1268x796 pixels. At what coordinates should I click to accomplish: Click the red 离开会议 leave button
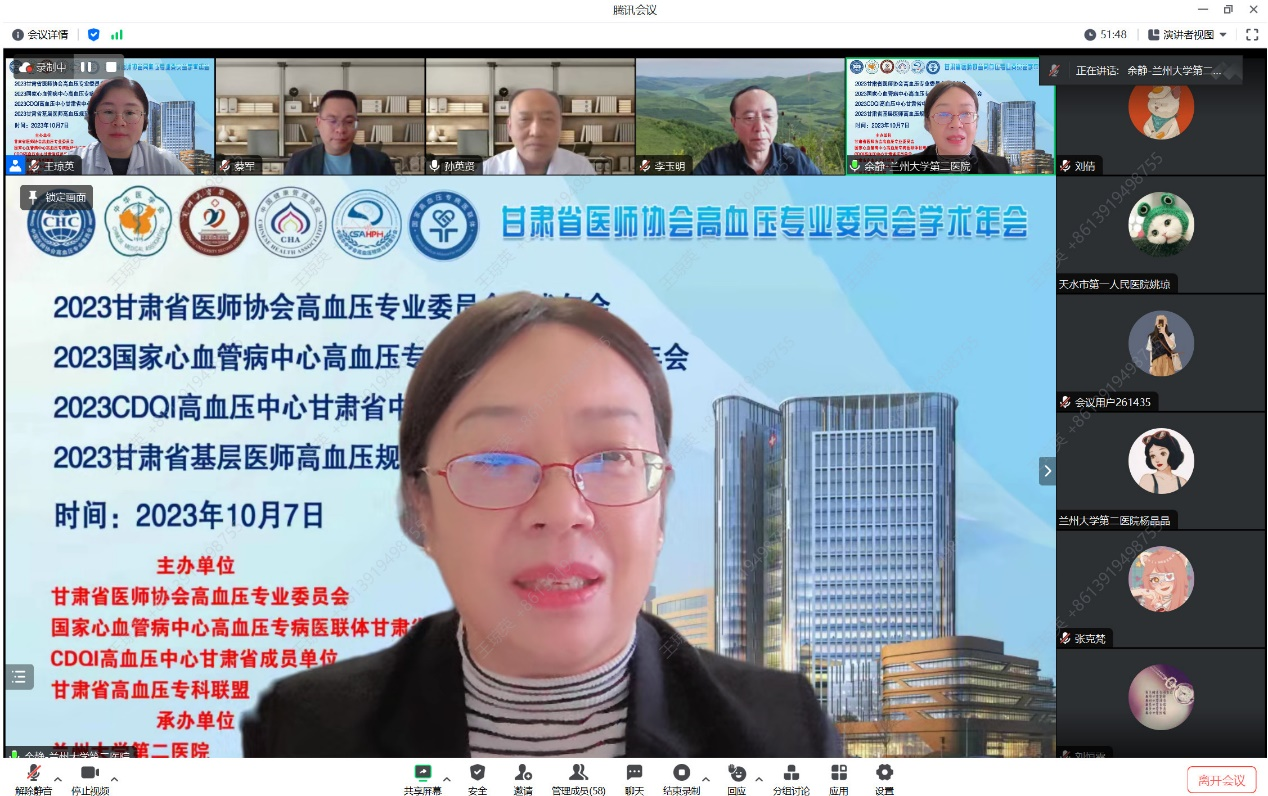click(1221, 780)
